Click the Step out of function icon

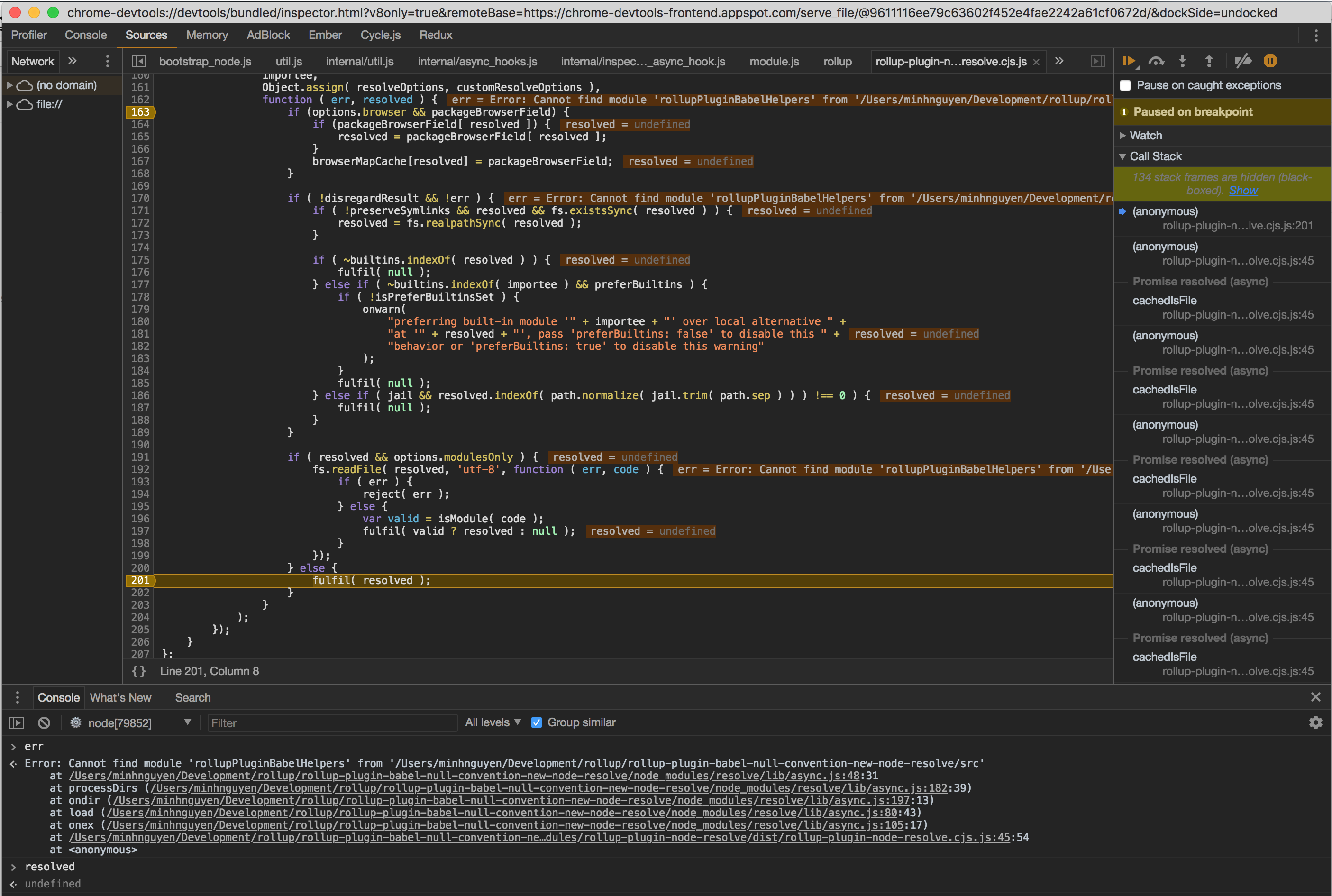pyautogui.click(x=1209, y=61)
